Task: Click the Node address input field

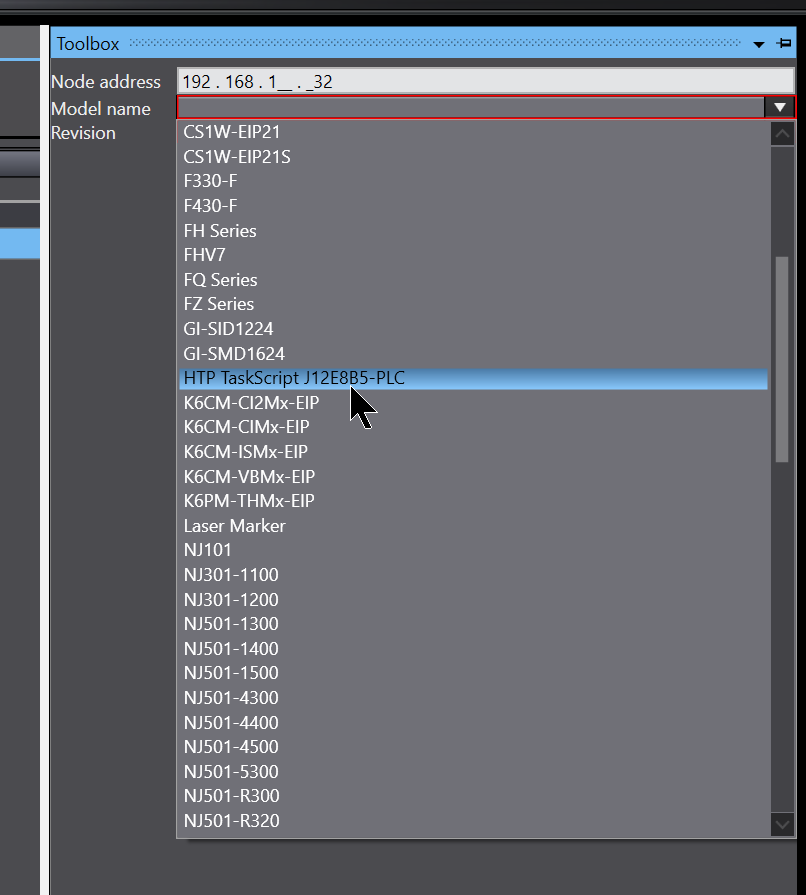Action: [x=485, y=82]
